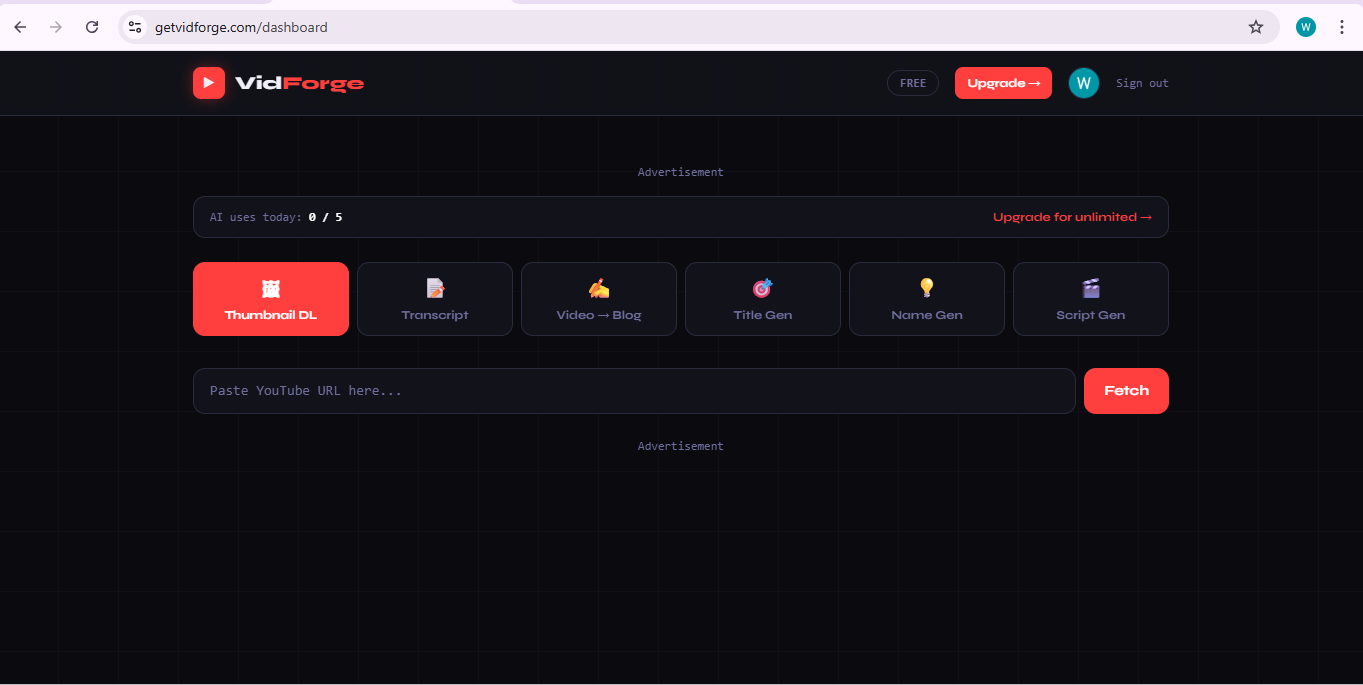
Task: Open your W profile avatar menu
Action: pos(1083,83)
